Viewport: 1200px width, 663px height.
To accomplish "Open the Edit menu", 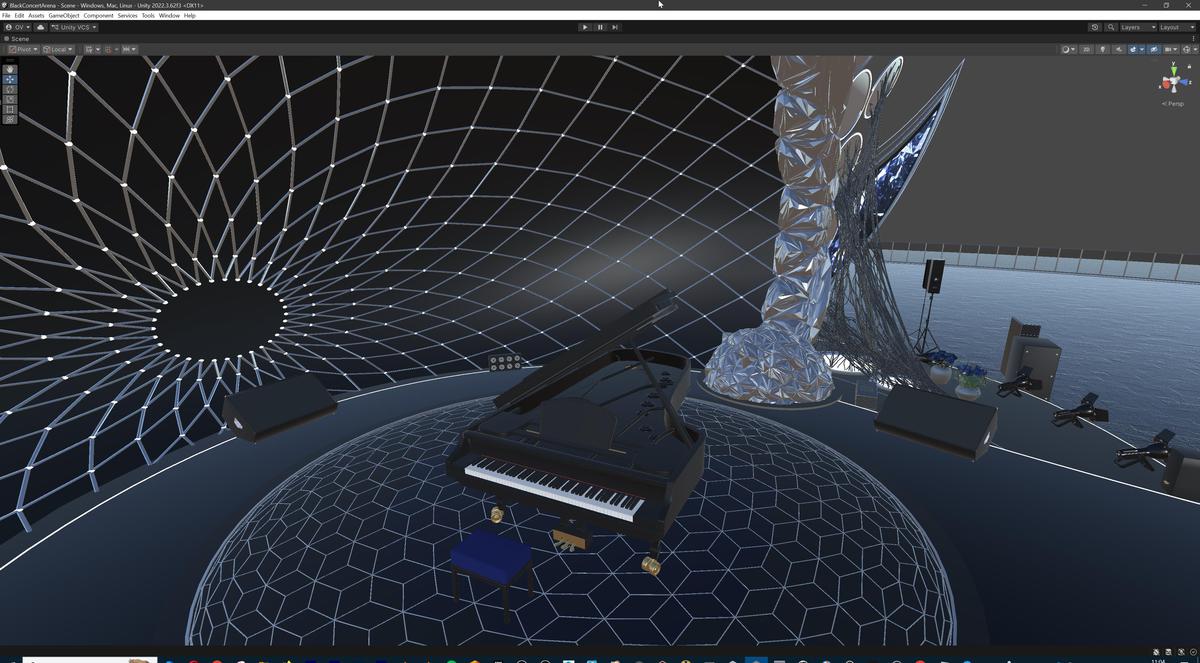I will [19, 15].
